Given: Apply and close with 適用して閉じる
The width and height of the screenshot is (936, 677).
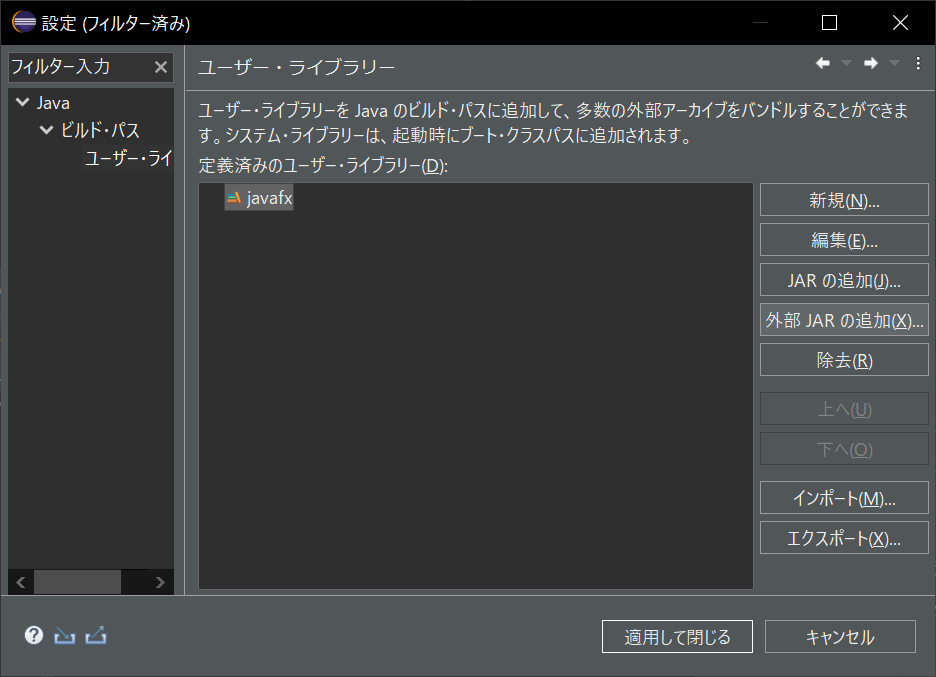Looking at the screenshot, I should tap(677, 636).
